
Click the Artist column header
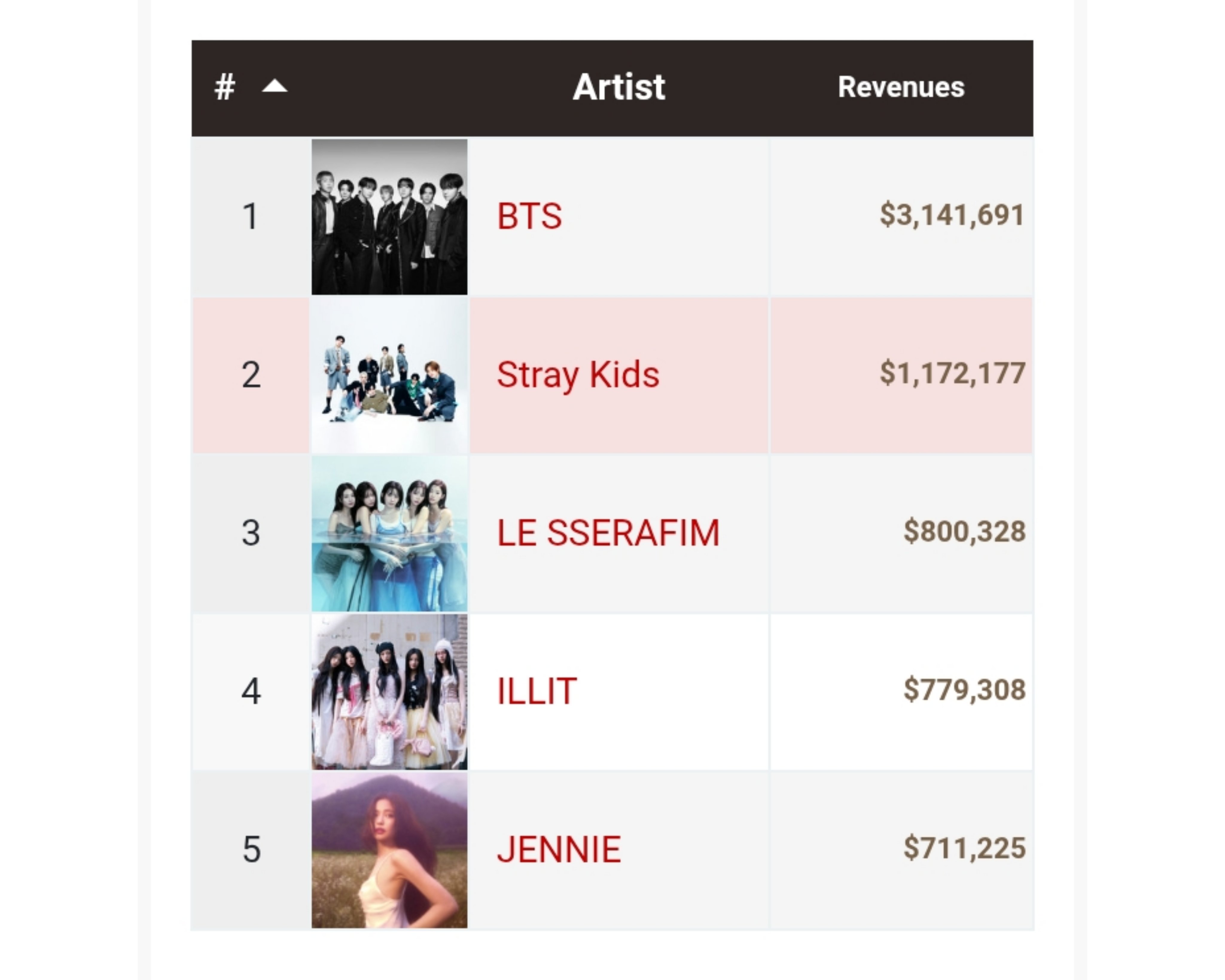coord(619,87)
